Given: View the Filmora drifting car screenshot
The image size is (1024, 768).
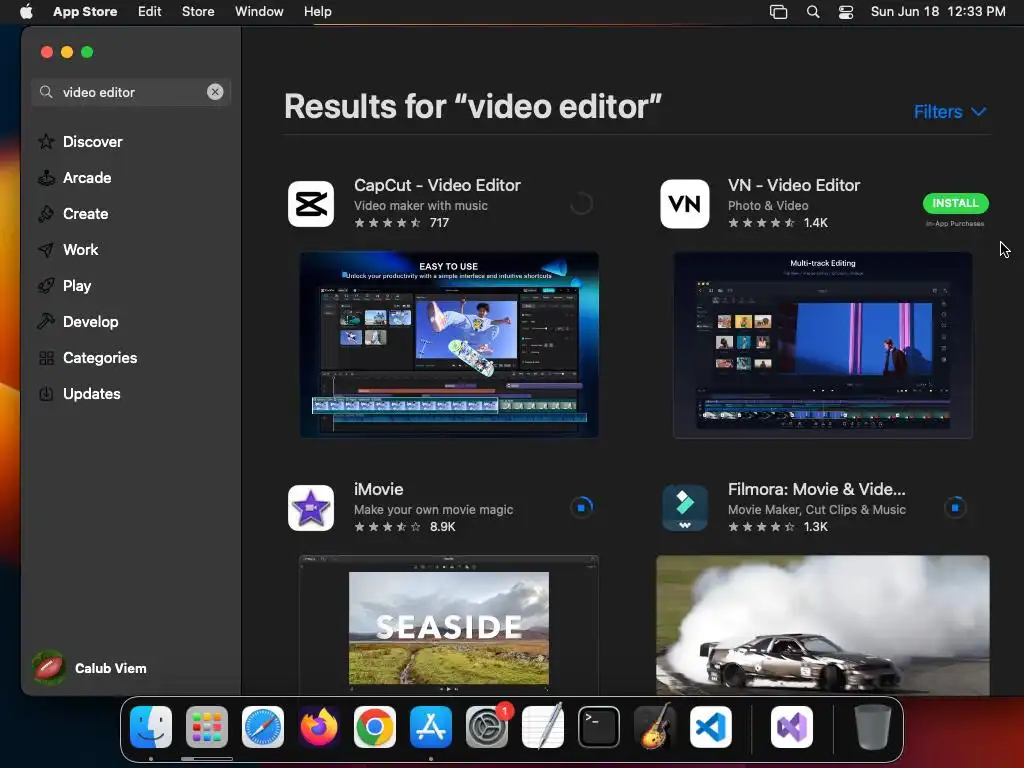Looking at the screenshot, I should tap(823, 625).
